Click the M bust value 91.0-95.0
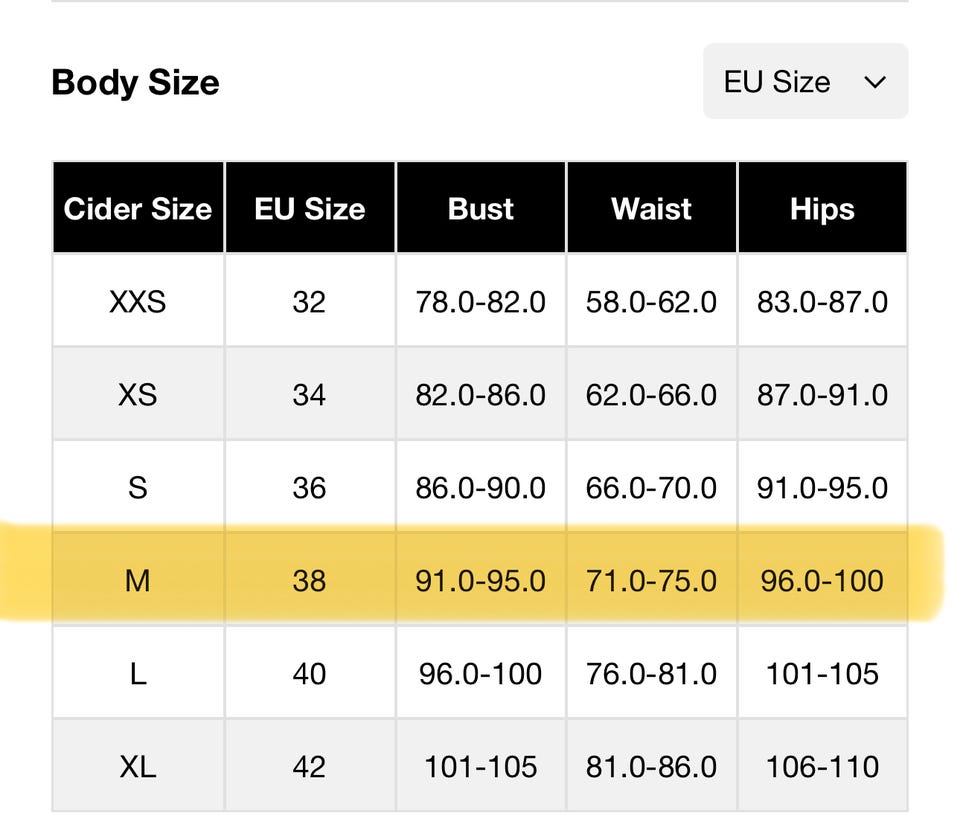The height and width of the screenshot is (839, 960). [481, 580]
